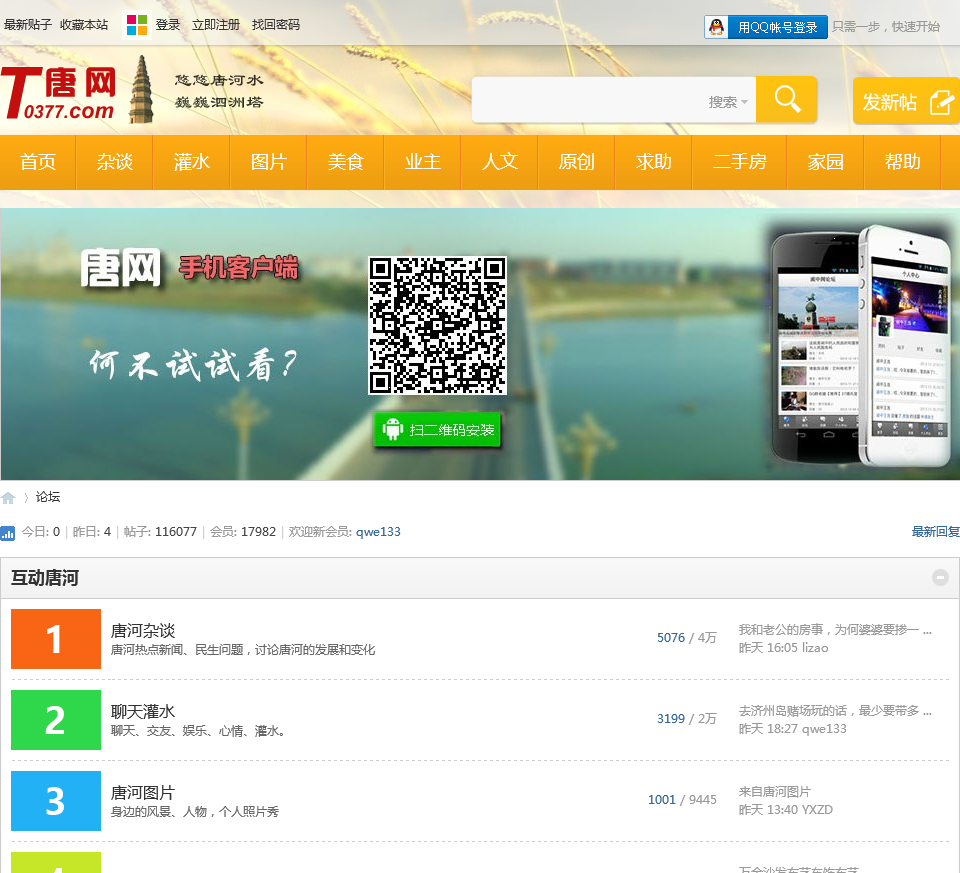960x873 pixels.
Task: Open the 灌水 navigation tab
Action: point(192,162)
